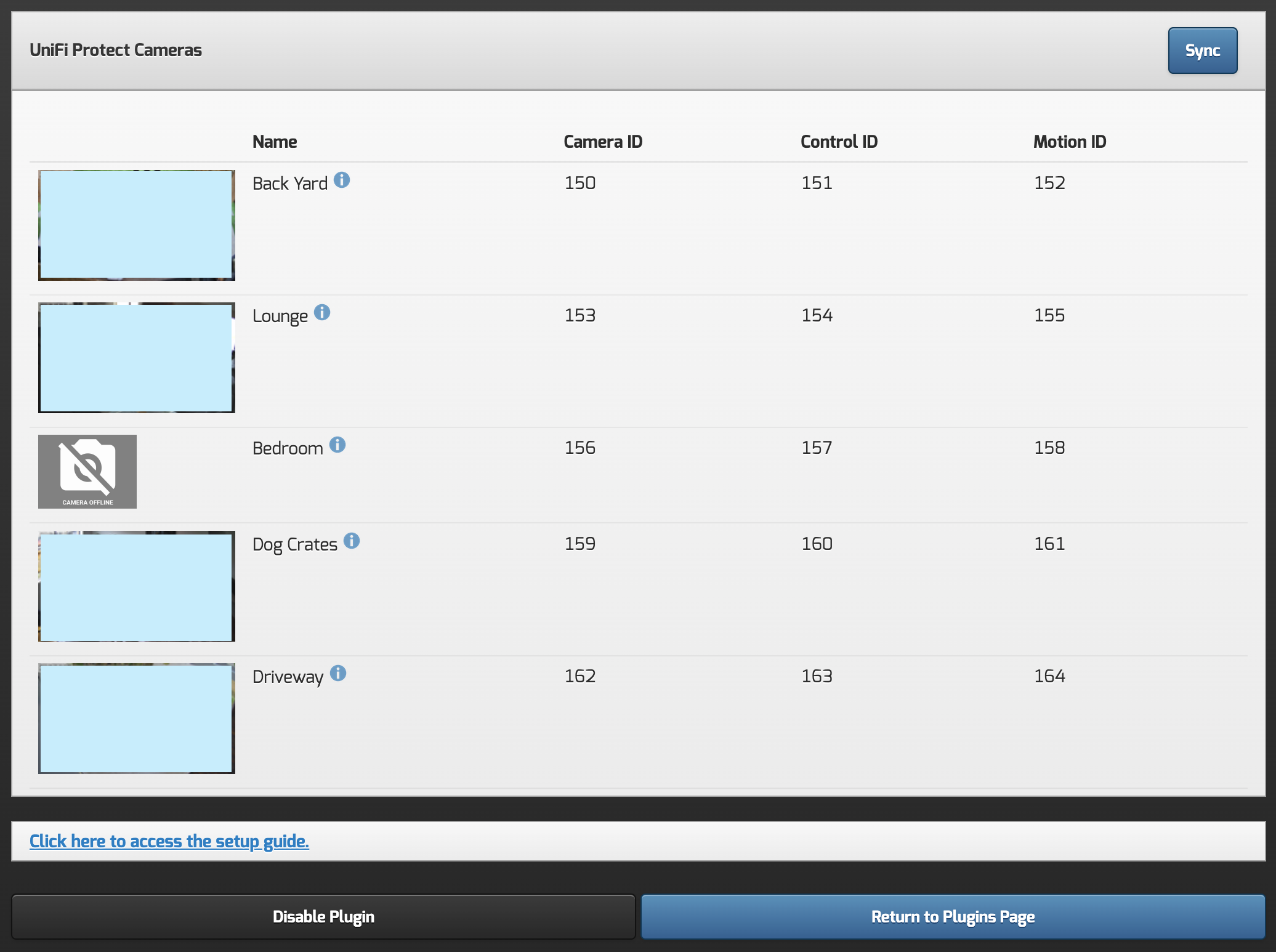
Task: Click the Motion ID column header
Action: [x=1070, y=142]
